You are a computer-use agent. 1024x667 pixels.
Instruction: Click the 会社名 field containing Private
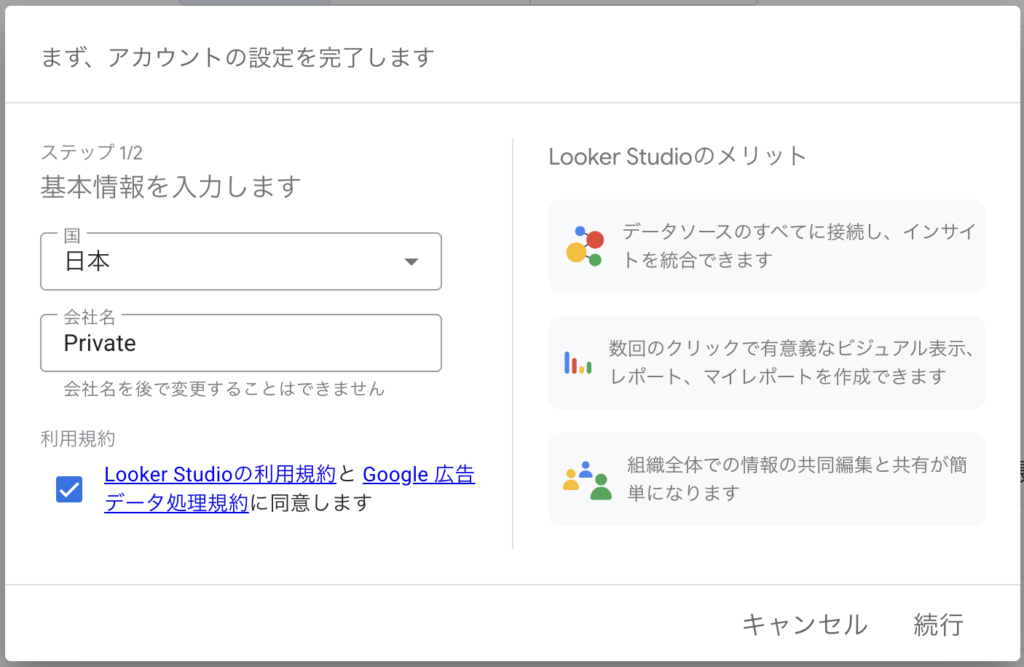pos(240,344)
